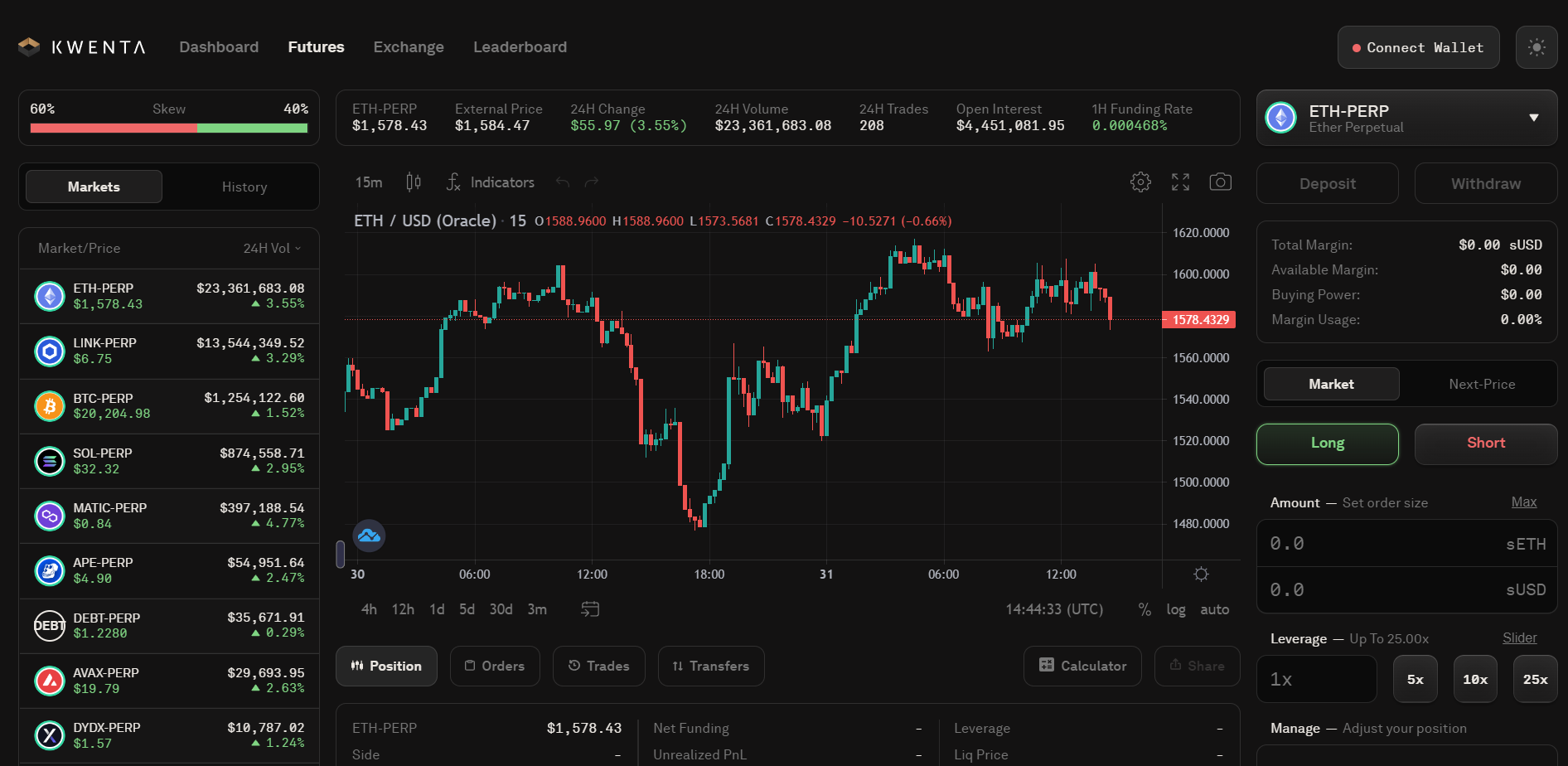Click the Skew long/short ratio bar

tap(169, 128)
